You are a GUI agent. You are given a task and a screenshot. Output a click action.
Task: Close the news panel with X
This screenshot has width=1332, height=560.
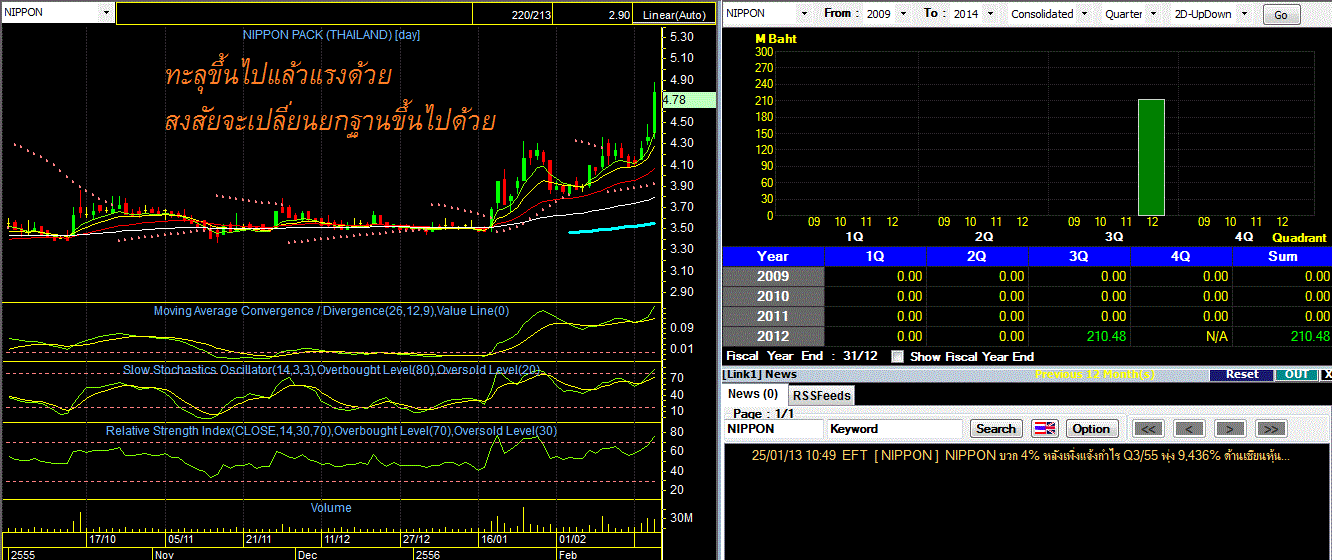pos(1326,374)
